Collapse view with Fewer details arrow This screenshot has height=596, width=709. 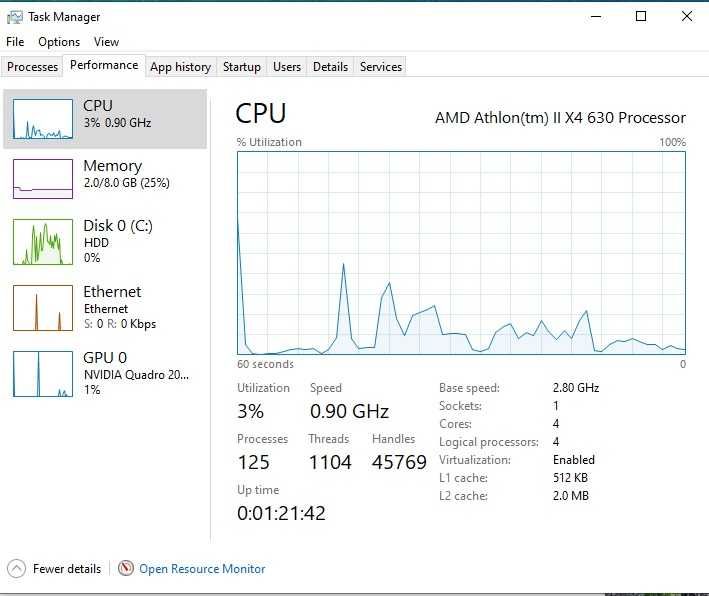tap(16, 569)
